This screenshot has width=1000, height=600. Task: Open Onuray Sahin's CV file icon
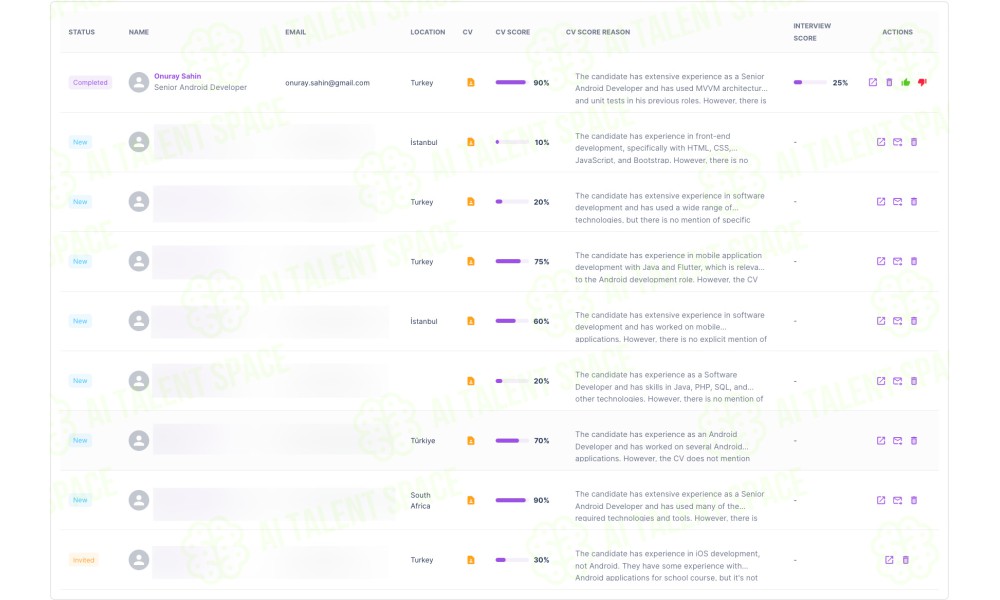471,82
